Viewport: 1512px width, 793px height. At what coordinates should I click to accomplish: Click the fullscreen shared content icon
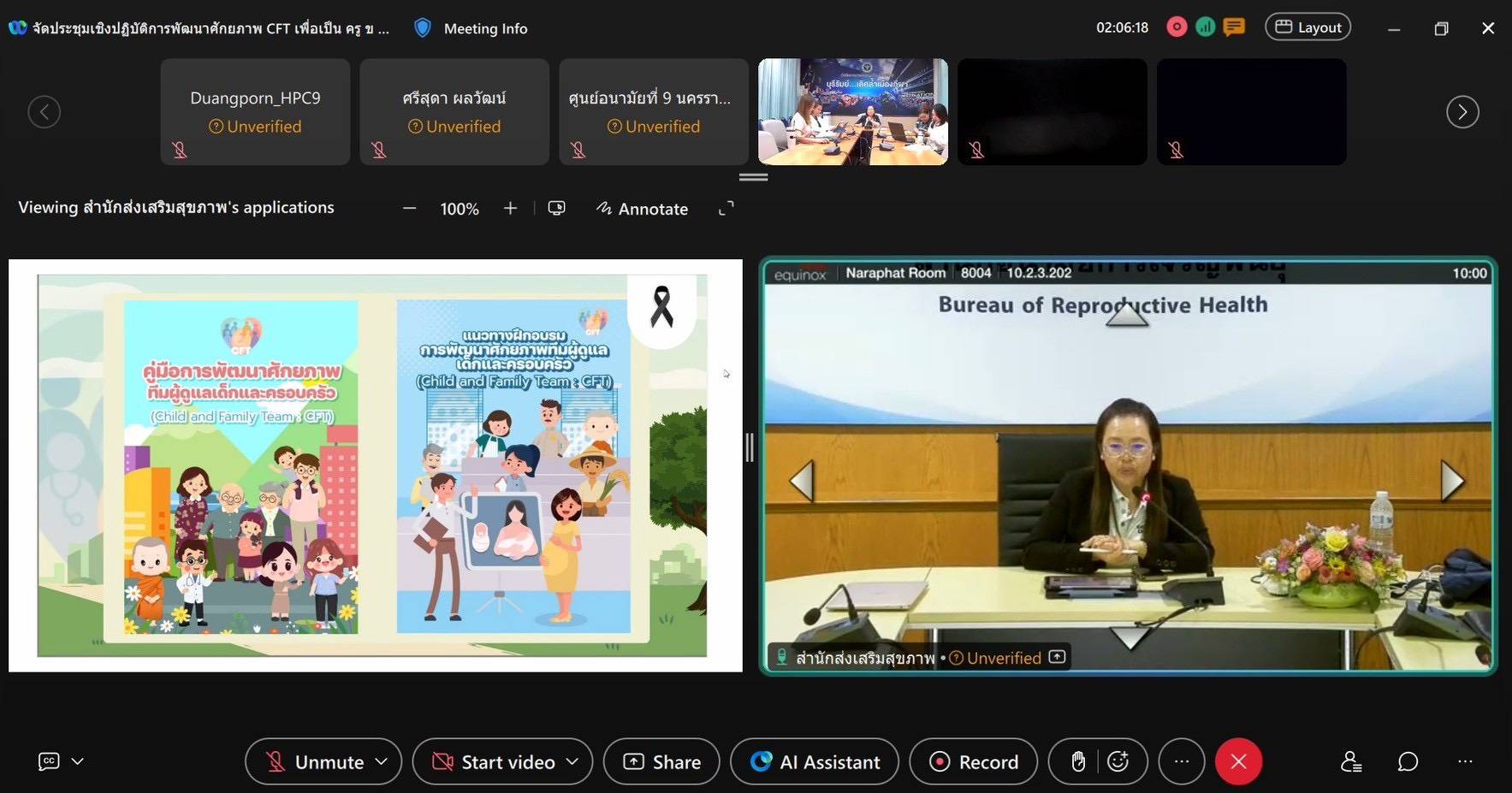tap(726, 209)
